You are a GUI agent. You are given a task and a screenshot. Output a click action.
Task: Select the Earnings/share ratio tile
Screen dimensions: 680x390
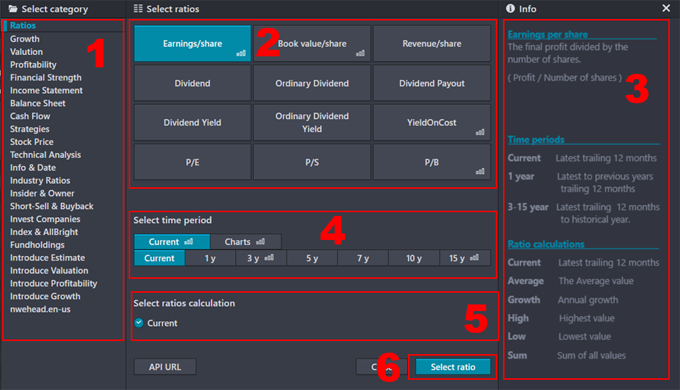[x=193, y=43]
